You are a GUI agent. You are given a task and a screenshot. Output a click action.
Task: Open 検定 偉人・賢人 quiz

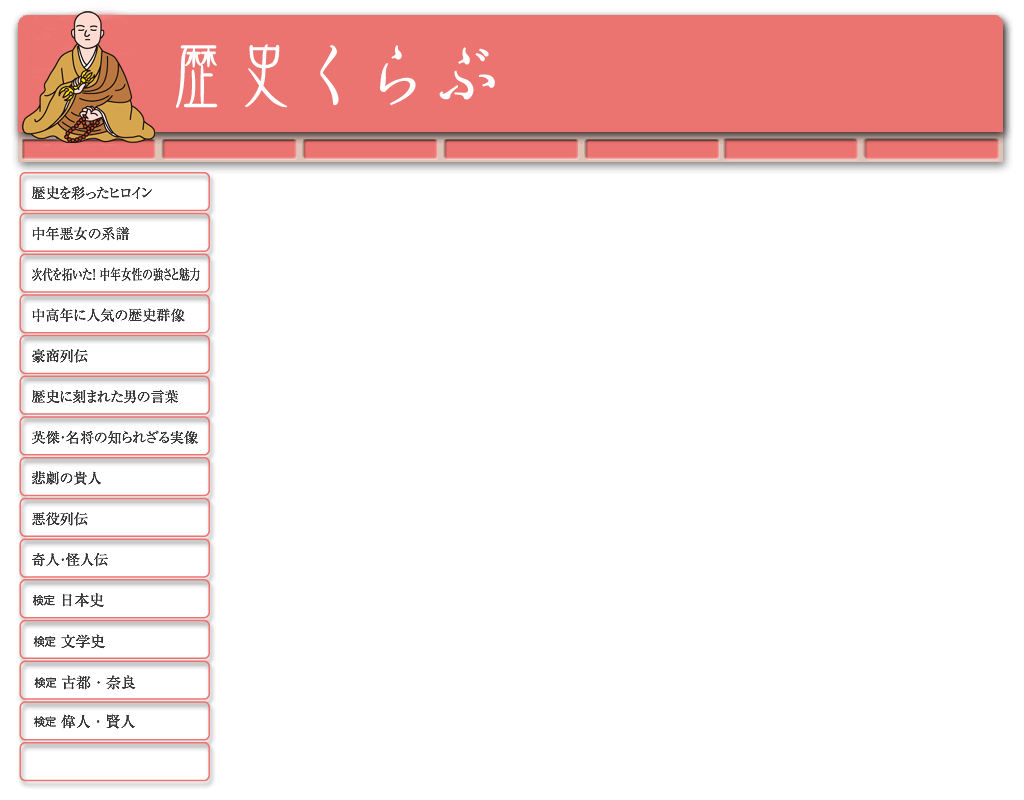click(115, 722)
